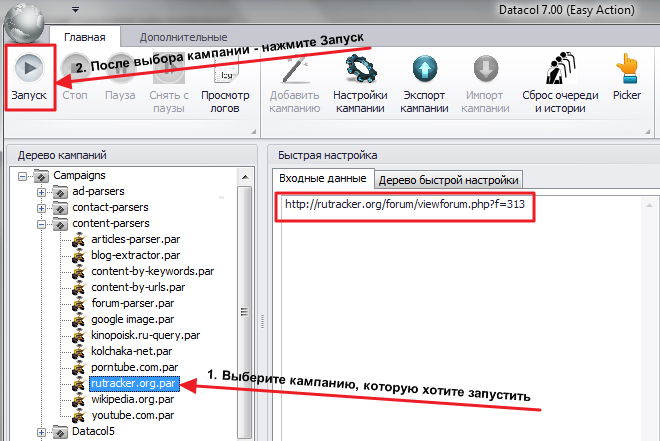
Task: Click the input data box scroll-up arrow
Action: coord(649,205)
